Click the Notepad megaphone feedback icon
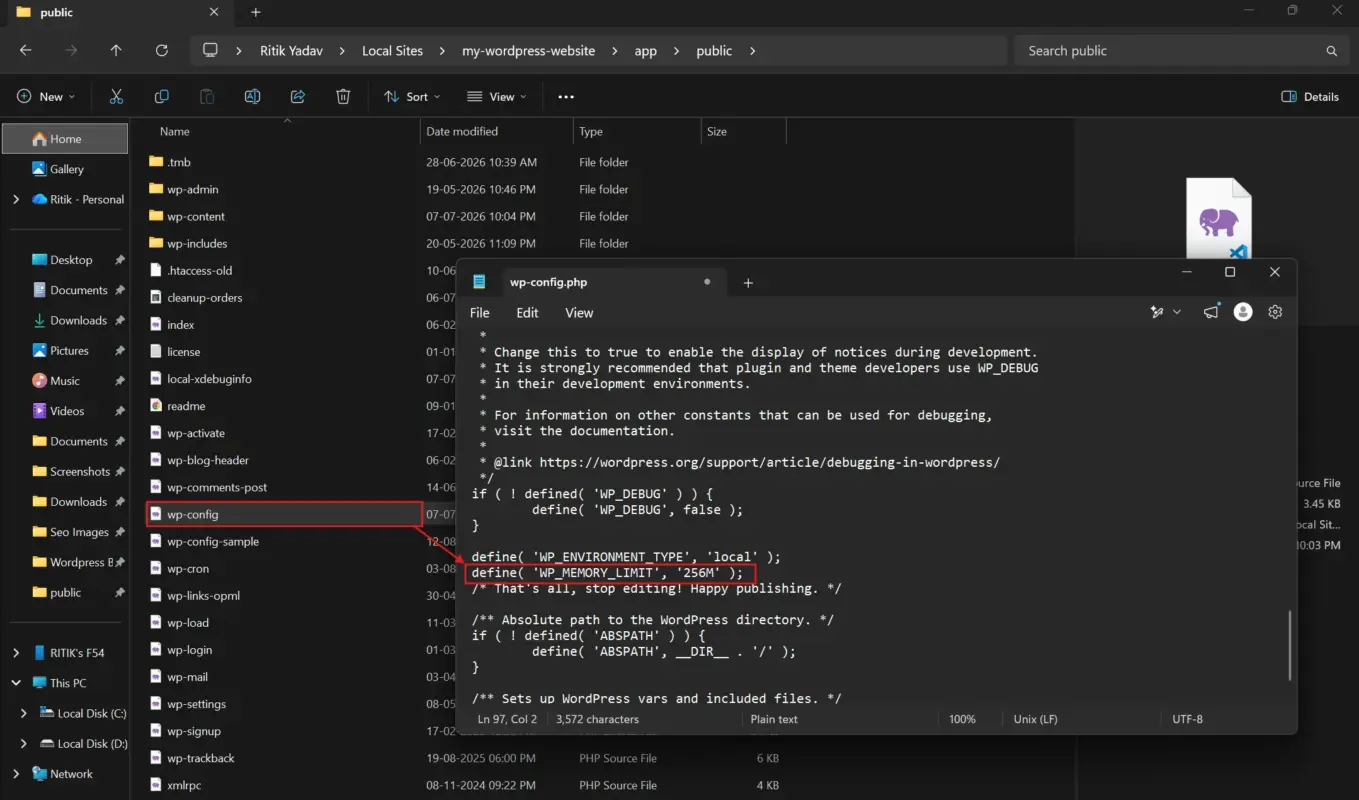 [x=1211, y=312]
